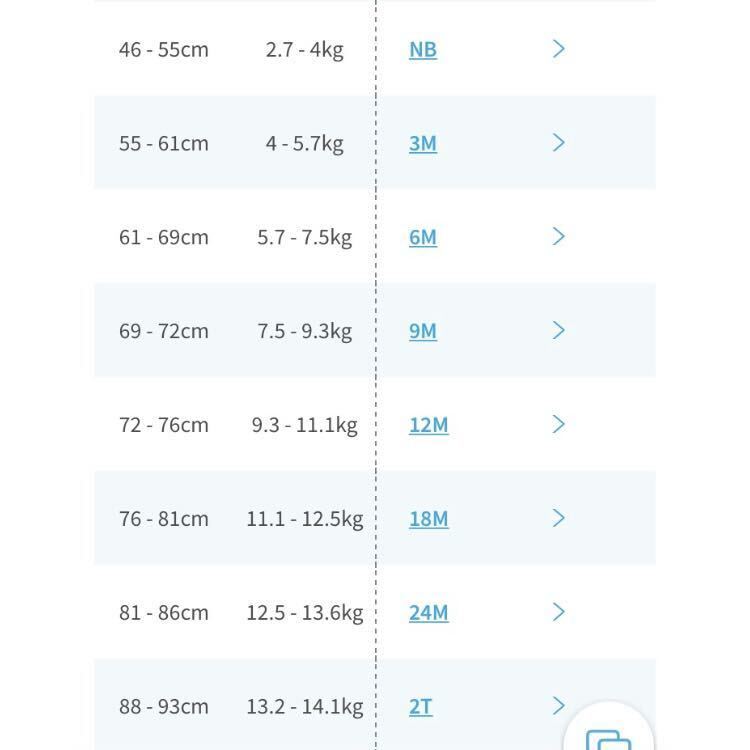Expand the 2T row chevron

click(559, 706)
